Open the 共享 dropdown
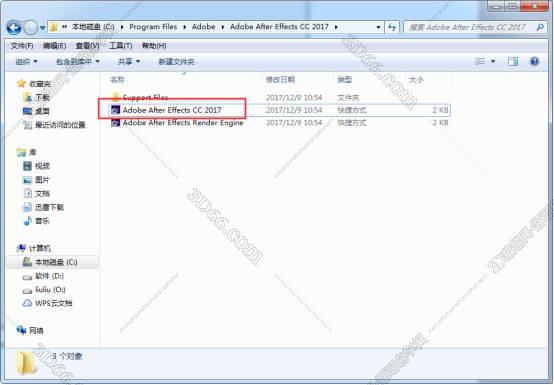This screenshot has height=385, width=554. coord(129,62)
